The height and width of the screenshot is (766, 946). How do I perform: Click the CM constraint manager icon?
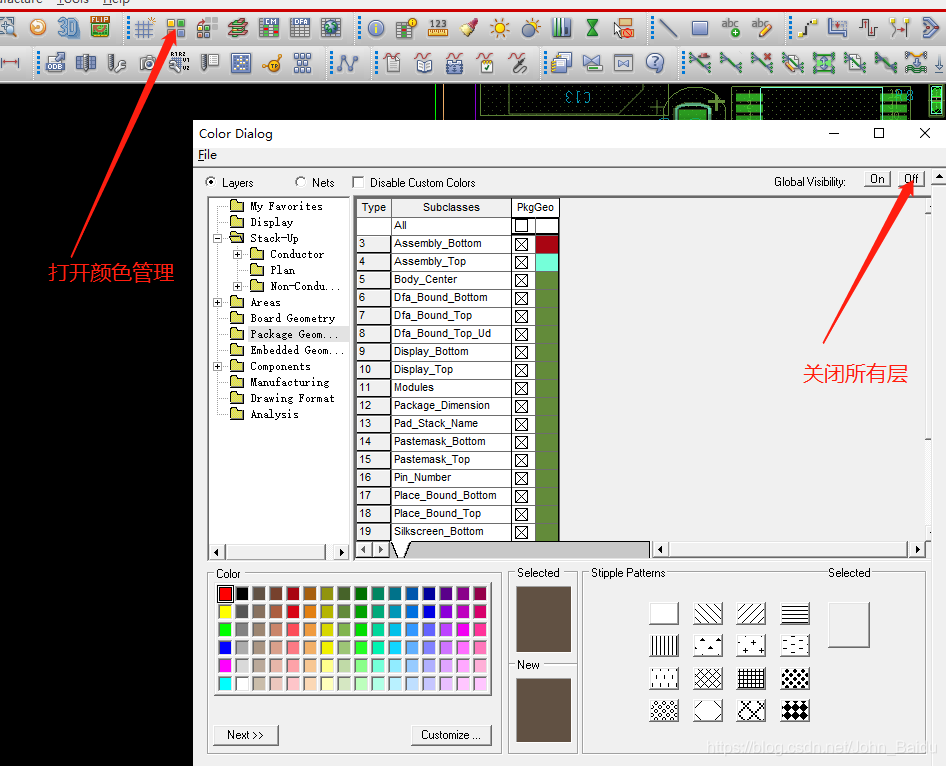pyautogui.click(x=268, y=28)
